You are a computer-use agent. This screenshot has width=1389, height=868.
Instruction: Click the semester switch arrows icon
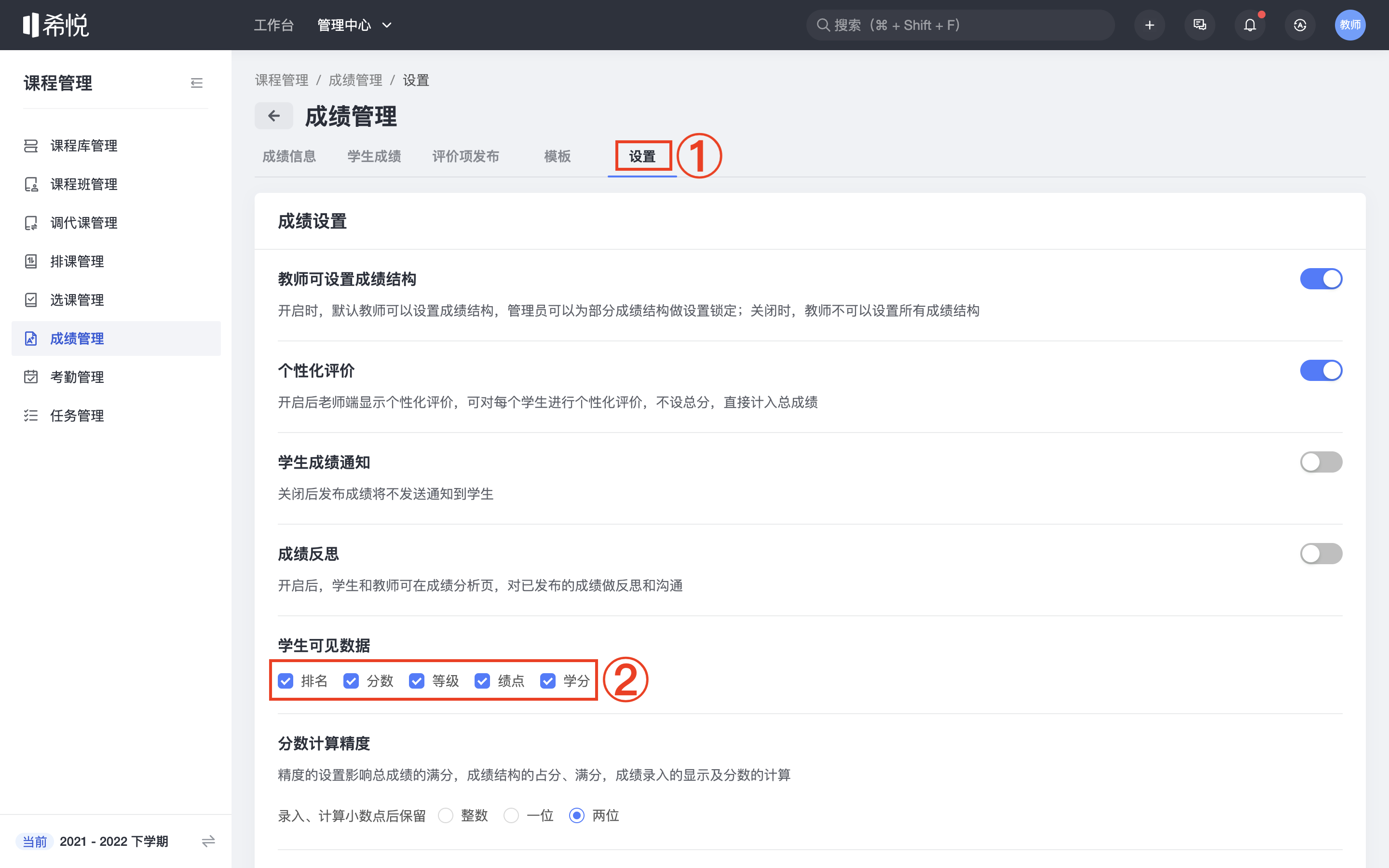(x=208, y=841)
